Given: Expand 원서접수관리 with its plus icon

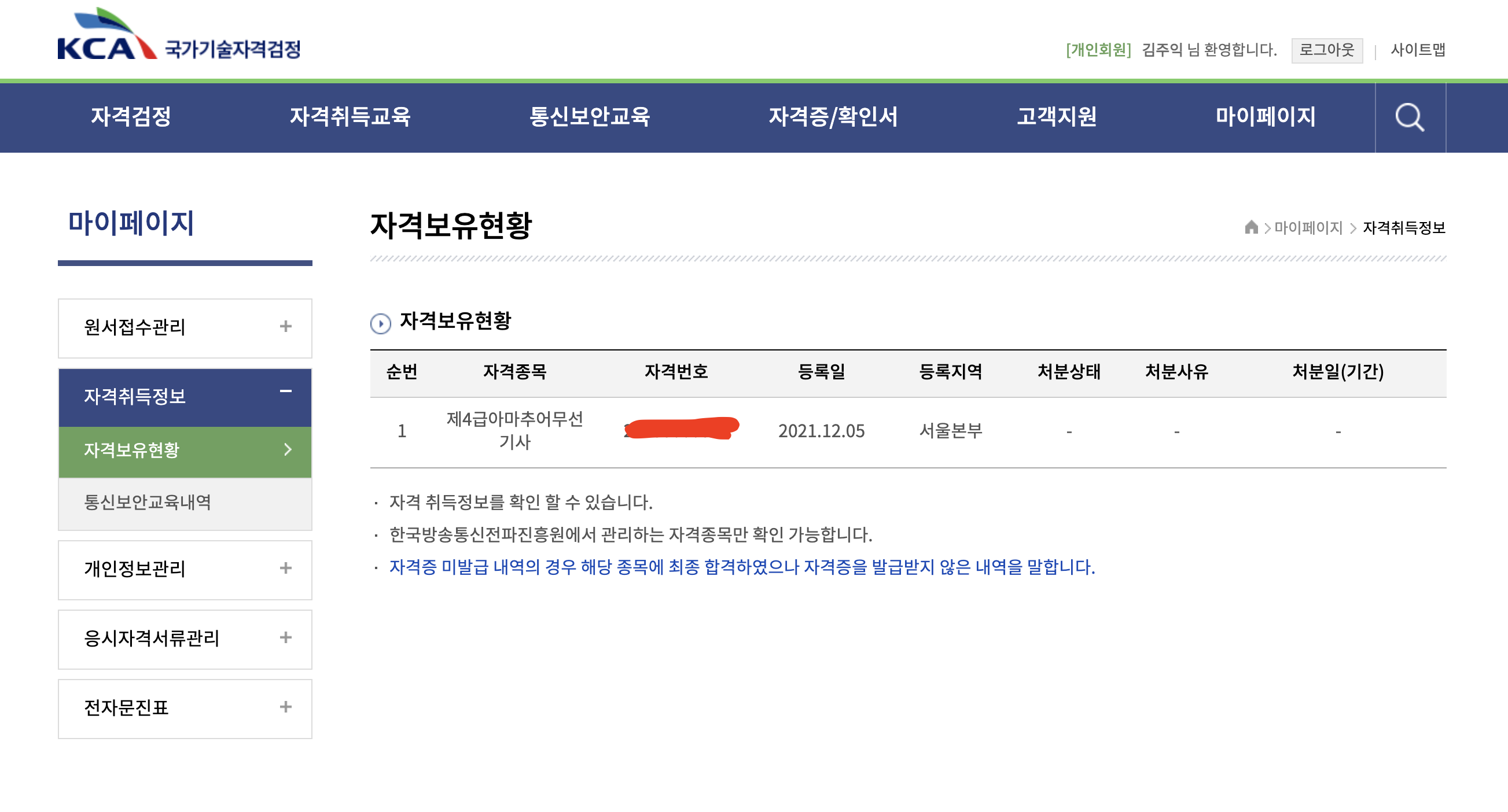Looking at the screenshot, I should 286,326.
